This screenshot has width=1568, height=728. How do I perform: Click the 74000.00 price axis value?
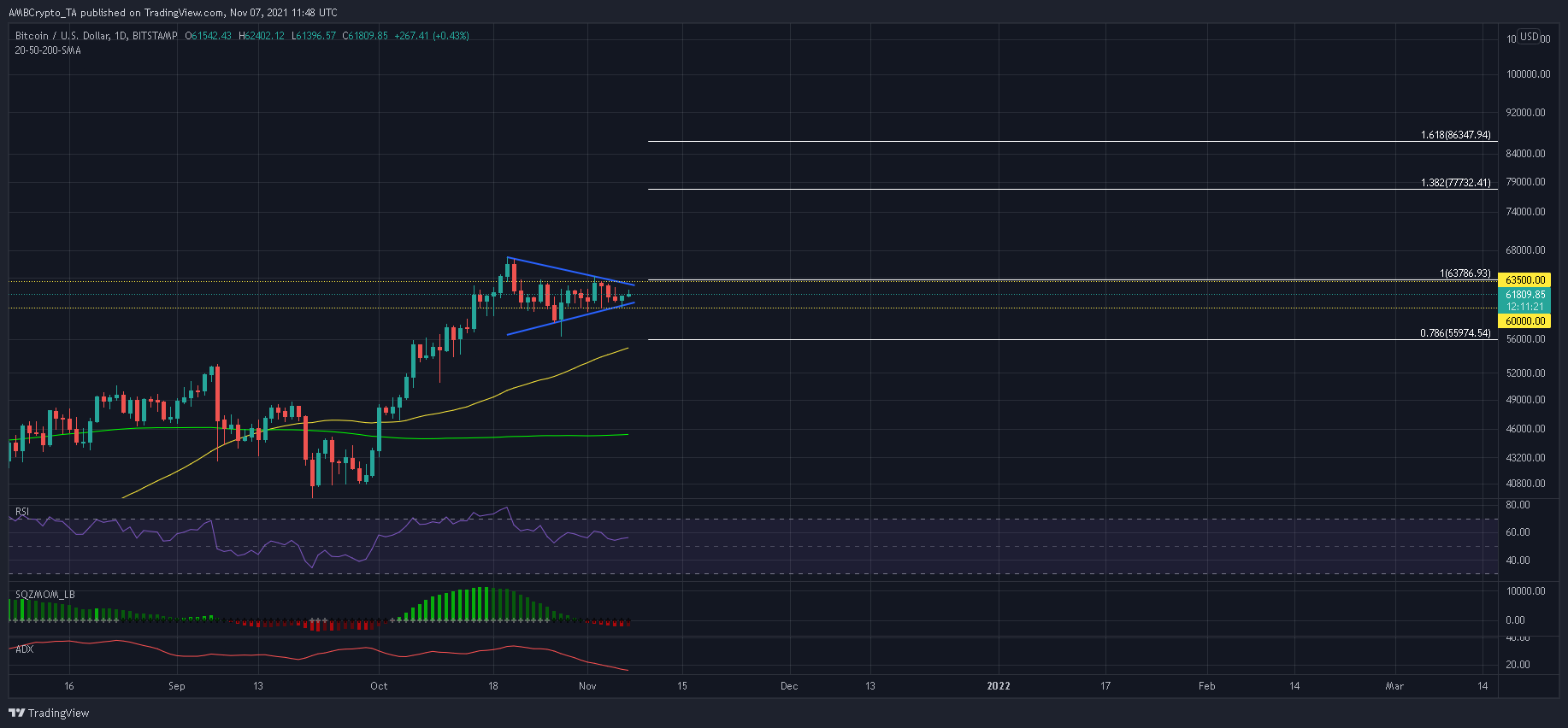1526,212
